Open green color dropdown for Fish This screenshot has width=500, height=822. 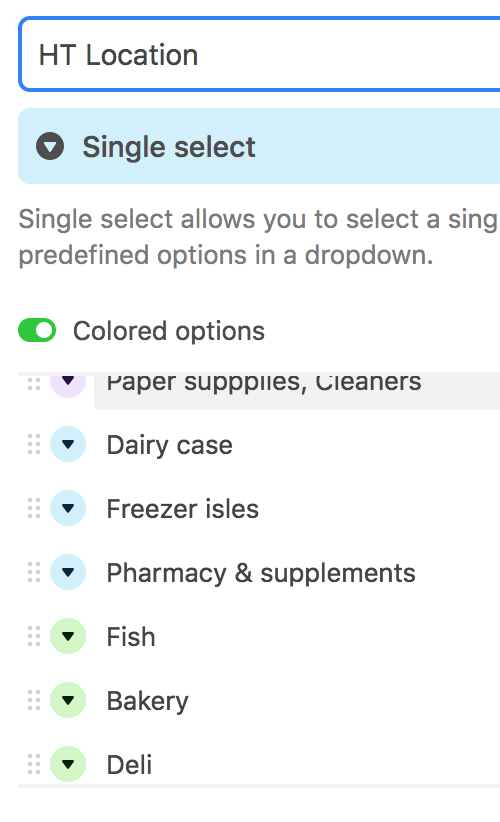click(x=68, y=636)
